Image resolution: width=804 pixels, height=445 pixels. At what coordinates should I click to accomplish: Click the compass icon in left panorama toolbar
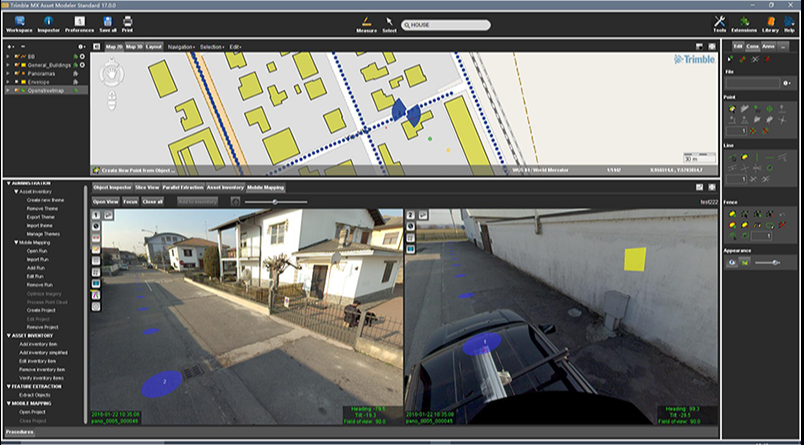coord(96,226)
